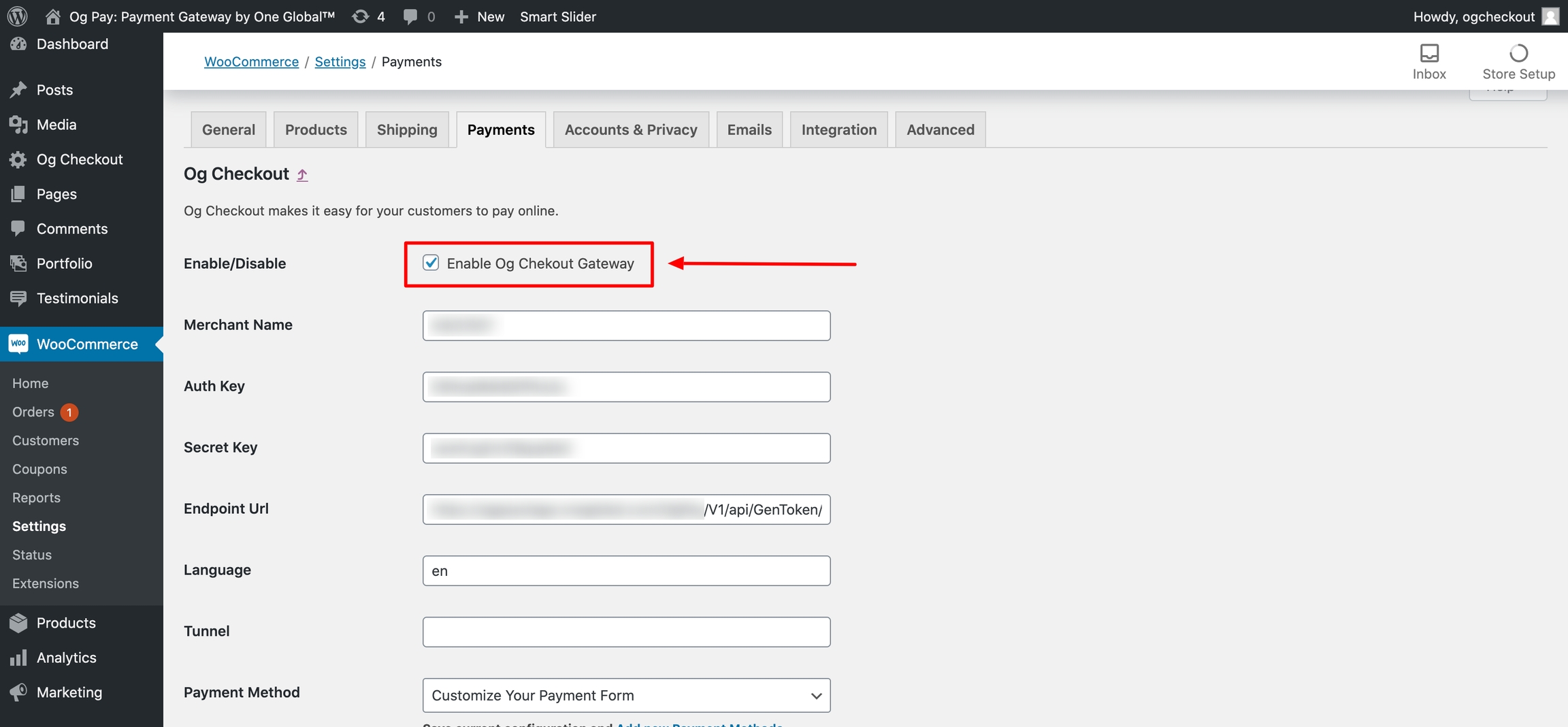
Task: Click the Analytics chart icon in sidebar
Action: [x=18, y=658]
